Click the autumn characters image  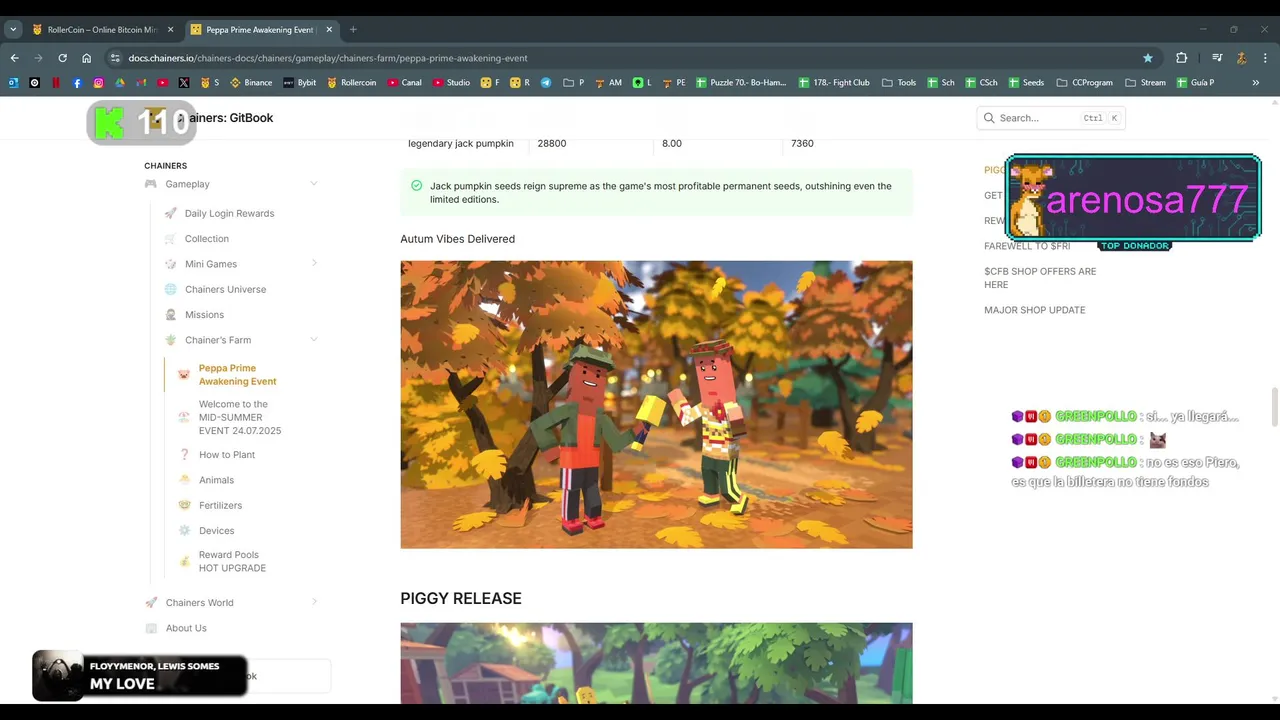pyautogui.click(x=656, y=404)
